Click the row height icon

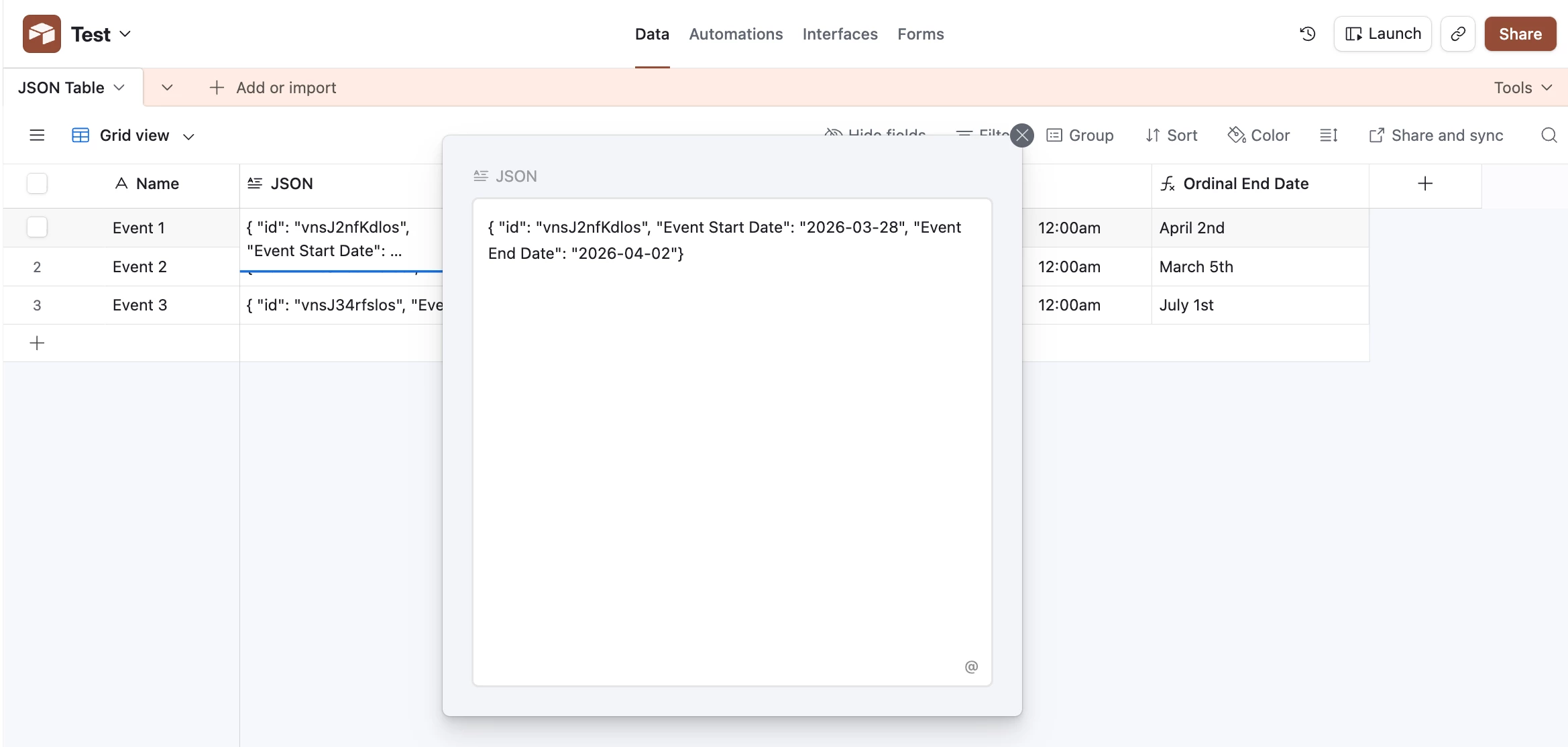click(x=1329, y=135)
